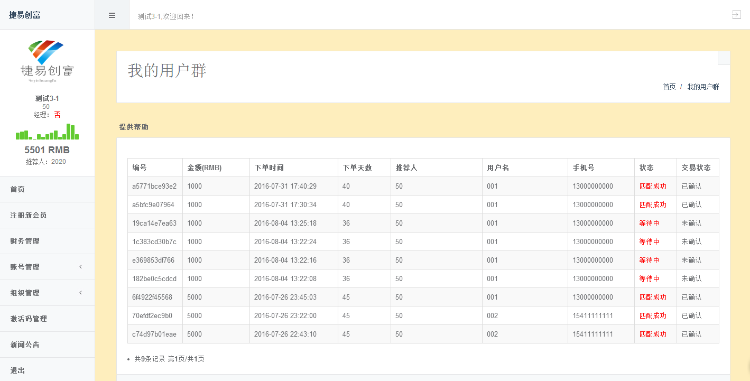Click the 捷易创富 brand title in header
The height and width of the screenshot is (381, 750).
tap(24, 15)
